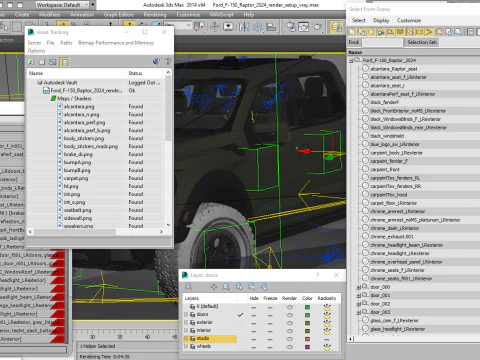This screenshot has height=360, width=480.
Task: Toggle Display Lights filter in Select From Scene
Action: pyautogui.click(x=371, y=32)
